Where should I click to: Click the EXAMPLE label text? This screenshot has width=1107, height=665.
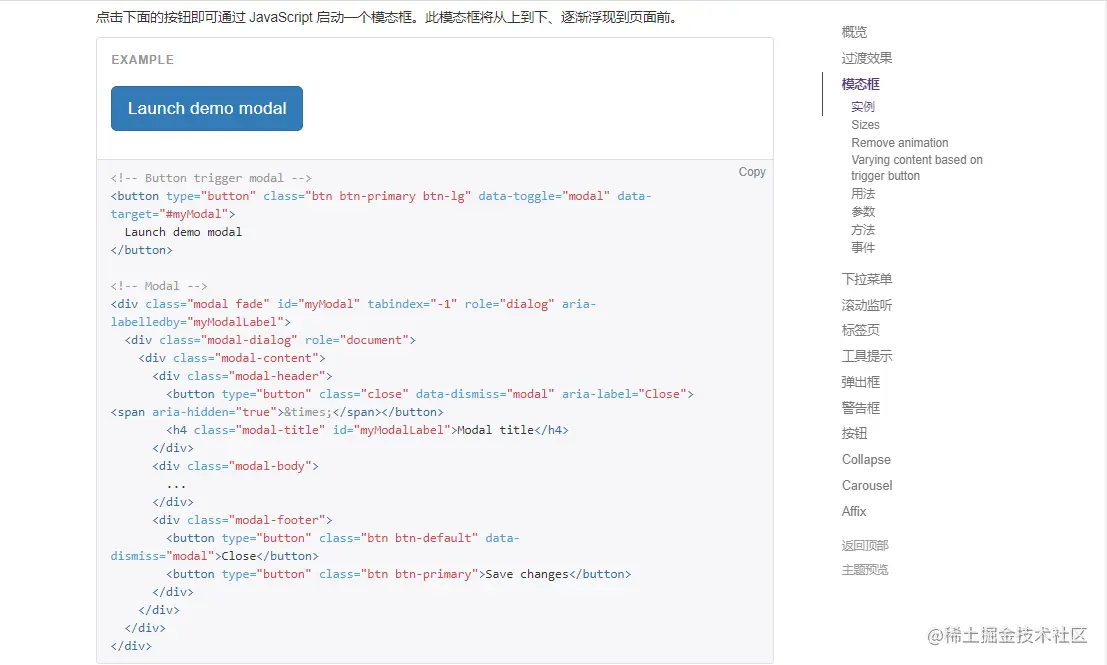(142, 60)
